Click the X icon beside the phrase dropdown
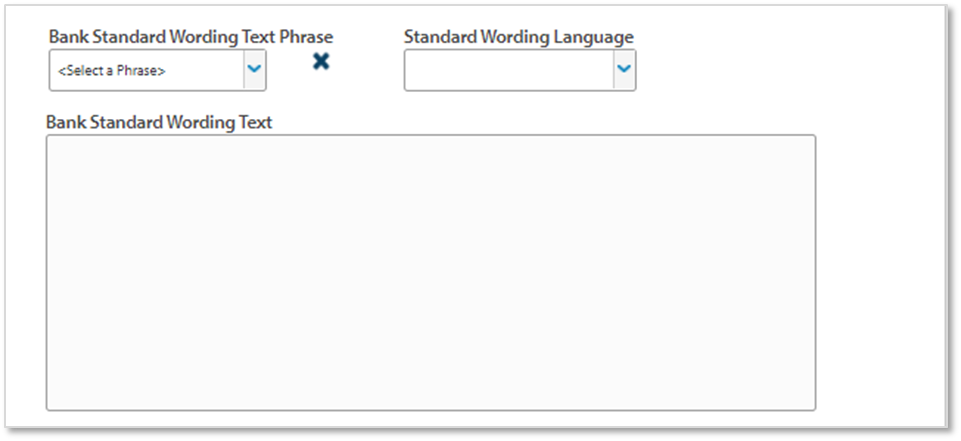This screenshot has width=961, height=441. pos(321,62)
